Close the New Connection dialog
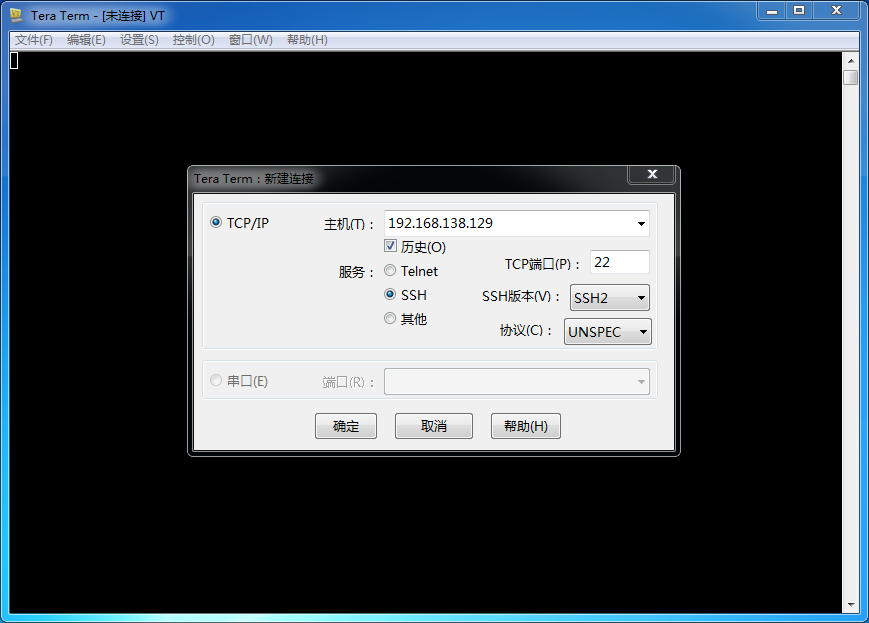The width and height of the screenshot is (869, 623). (x=652, y=174)
